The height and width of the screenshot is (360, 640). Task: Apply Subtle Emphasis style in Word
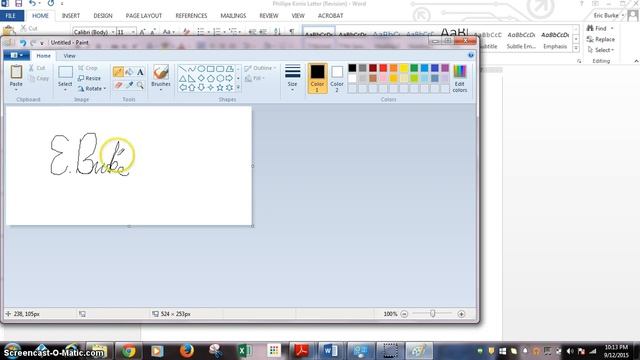pyautogui.click(x=521, y=40)
